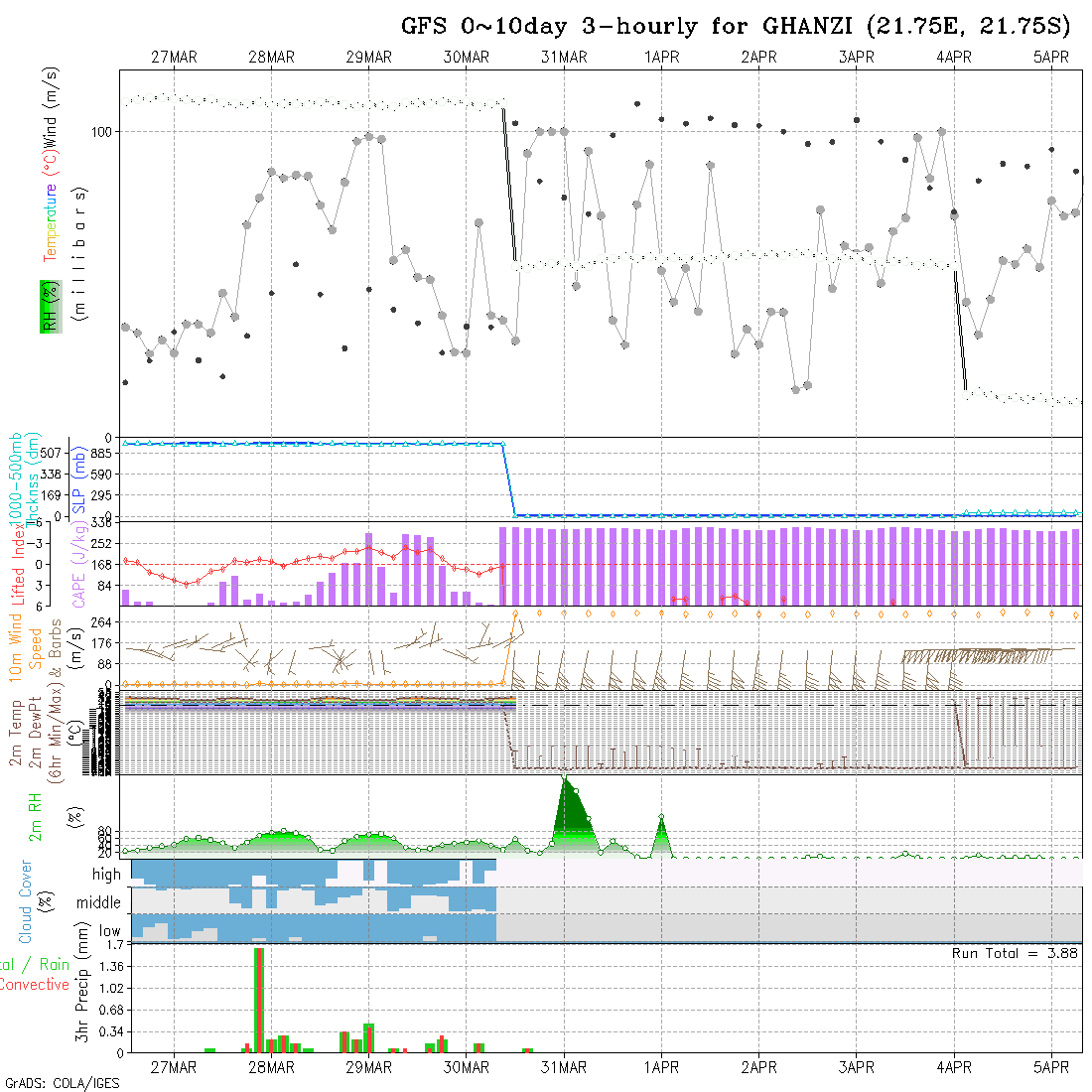
Task: Click the blue Cloud Cover axis label
Action: [x=25, y=901]
